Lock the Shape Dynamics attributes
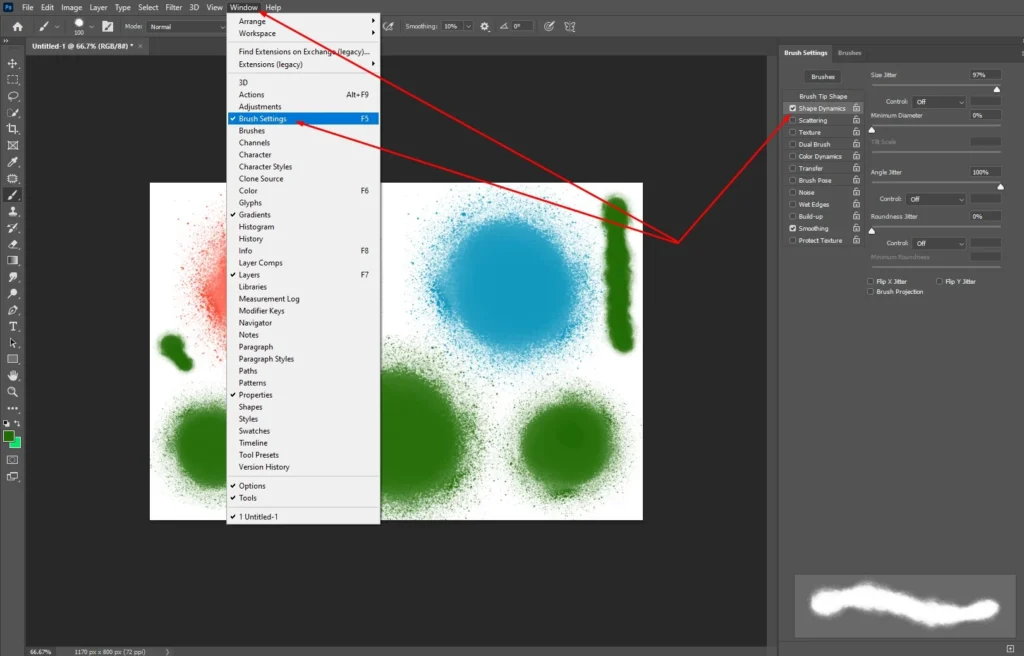 click(856, 108)
